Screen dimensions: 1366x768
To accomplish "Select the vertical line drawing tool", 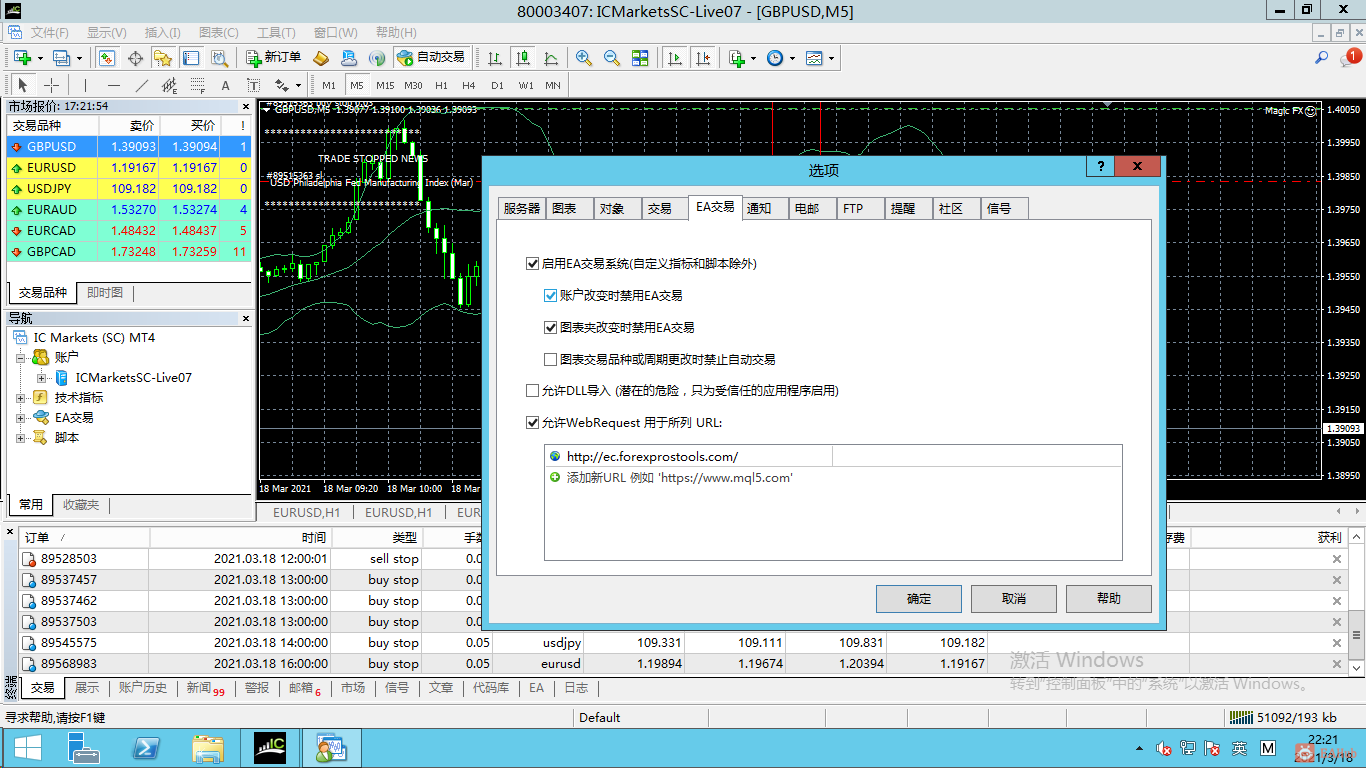I will pos(85,85).
